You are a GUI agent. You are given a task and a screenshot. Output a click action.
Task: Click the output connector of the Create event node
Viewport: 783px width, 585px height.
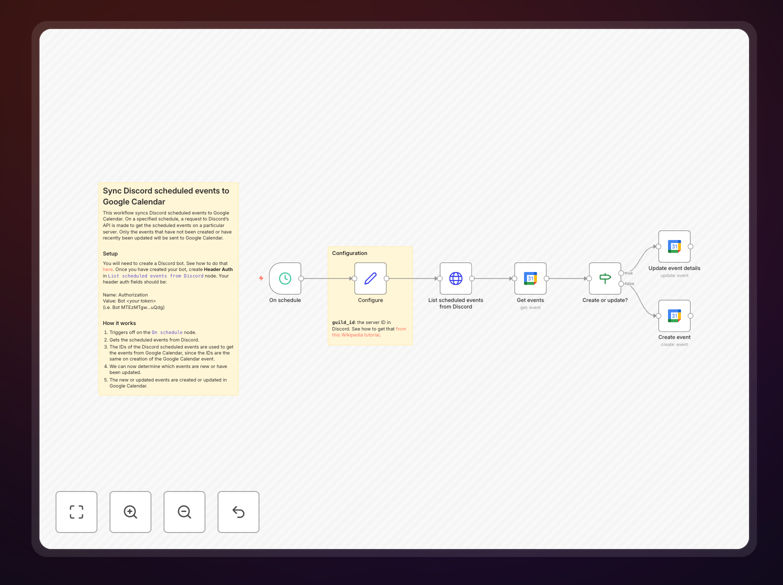click(691, 316)
